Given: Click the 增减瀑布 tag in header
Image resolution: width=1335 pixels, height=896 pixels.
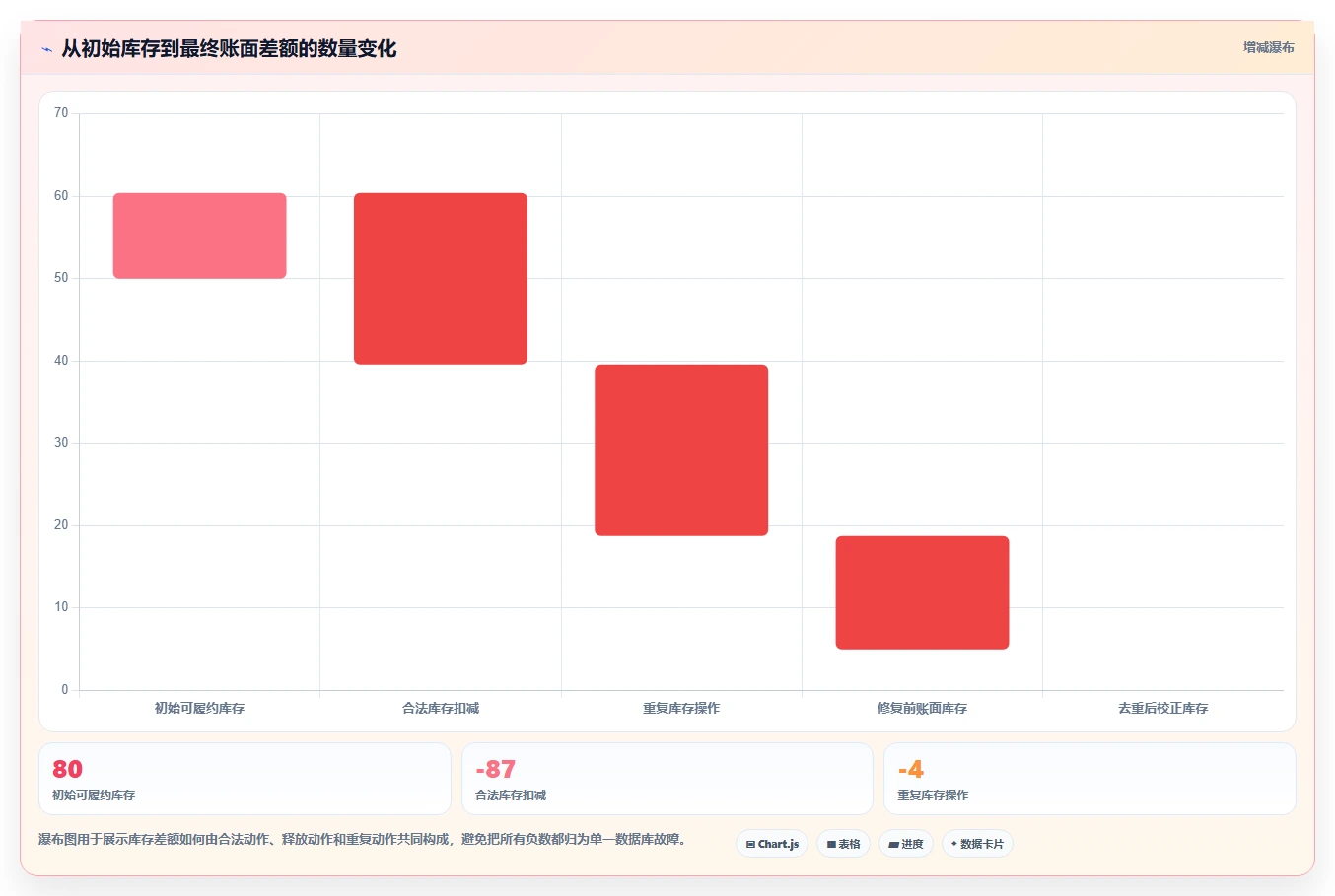Looking at the screenshot, I should (1268, 47).
